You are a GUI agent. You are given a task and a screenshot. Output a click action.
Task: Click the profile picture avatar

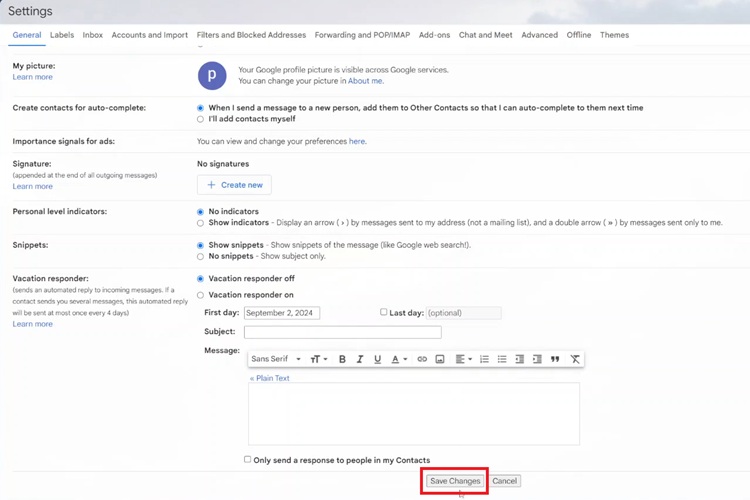212,76
